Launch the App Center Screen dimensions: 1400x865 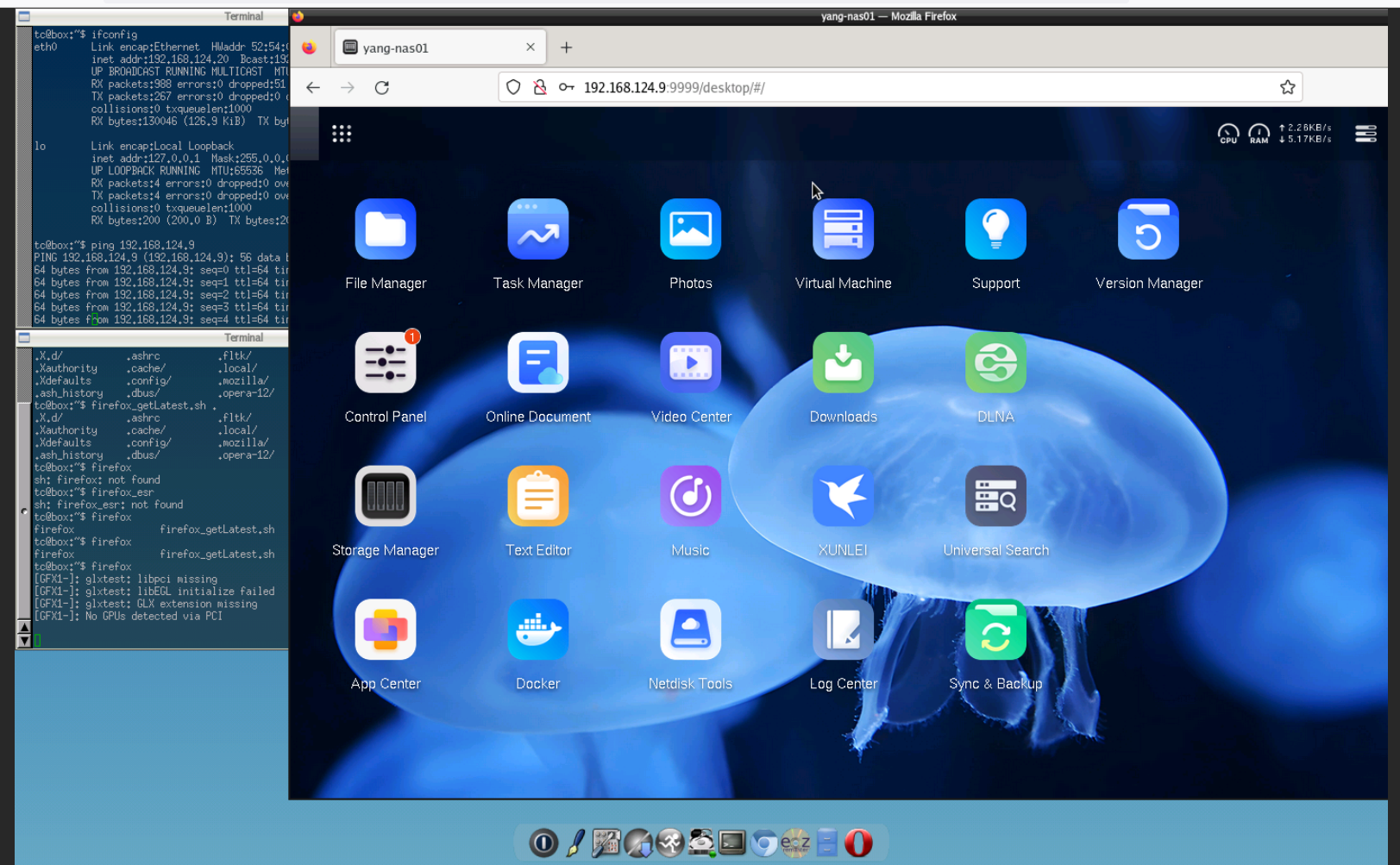tap(386, 630)
